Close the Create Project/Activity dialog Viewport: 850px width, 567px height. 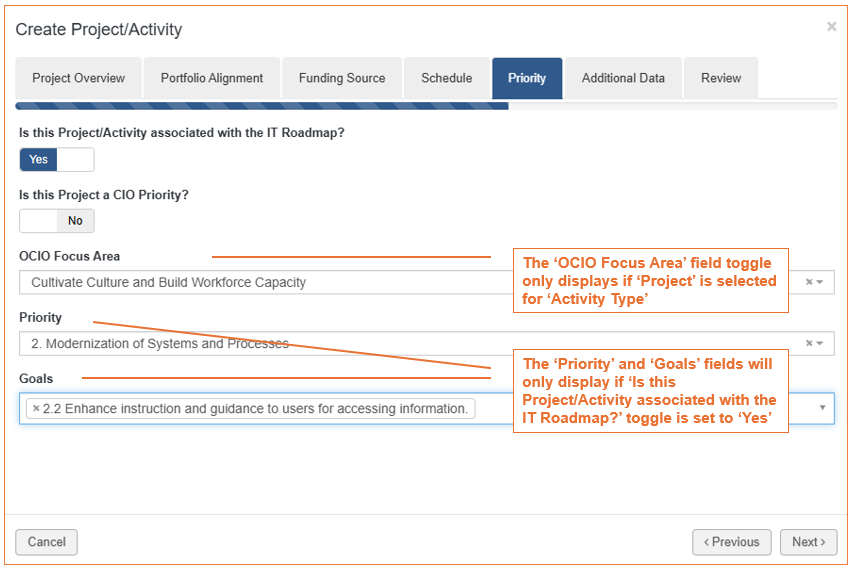(831, 26)
